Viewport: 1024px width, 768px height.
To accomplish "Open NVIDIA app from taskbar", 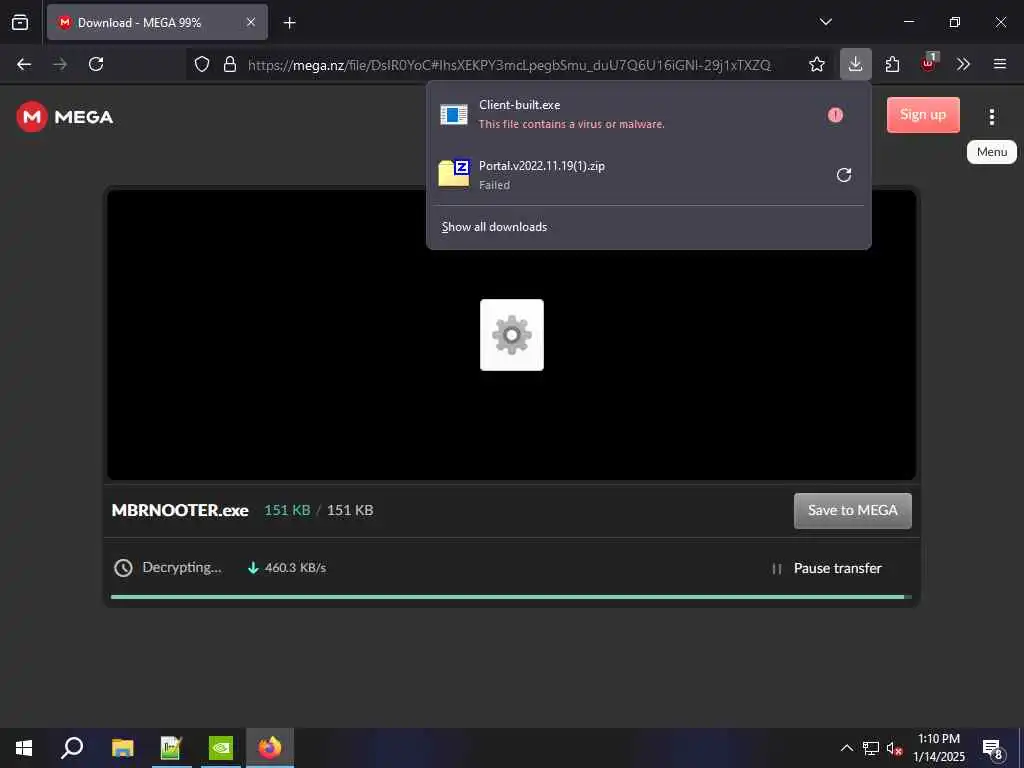I will tap(221, 748).
